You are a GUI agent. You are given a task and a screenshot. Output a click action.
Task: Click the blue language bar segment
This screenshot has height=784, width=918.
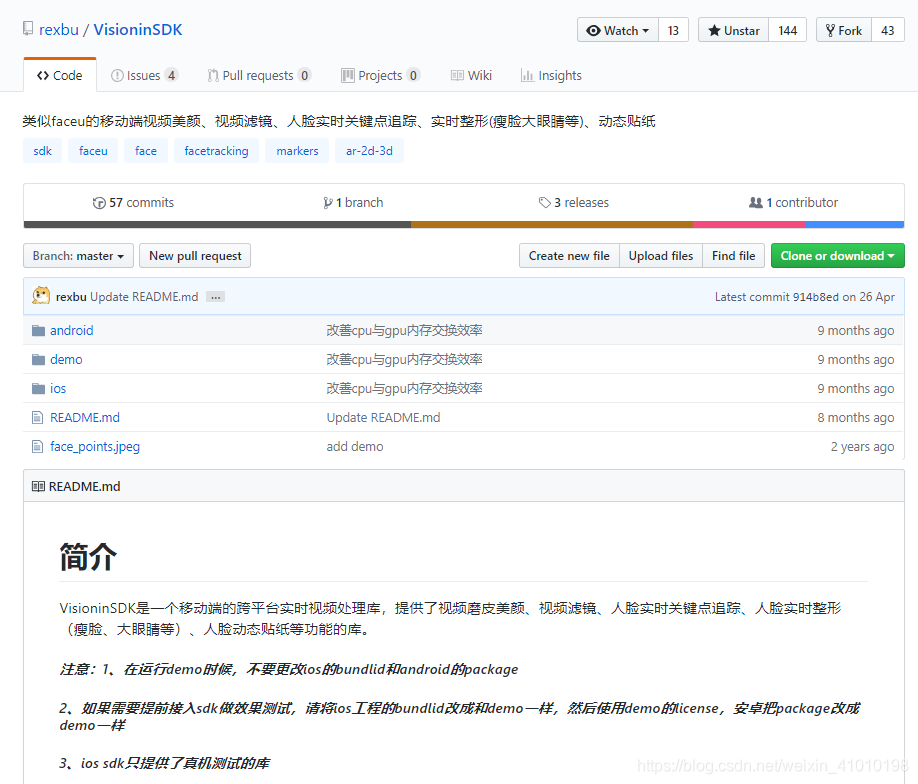(855, 224)
